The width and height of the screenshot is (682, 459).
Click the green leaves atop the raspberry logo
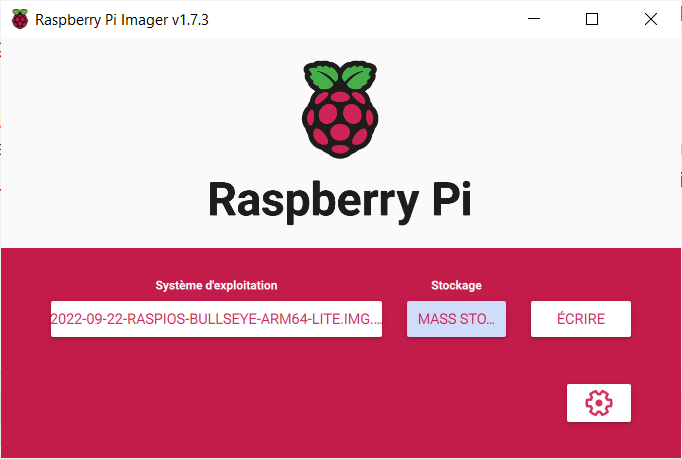click(340, 76)
